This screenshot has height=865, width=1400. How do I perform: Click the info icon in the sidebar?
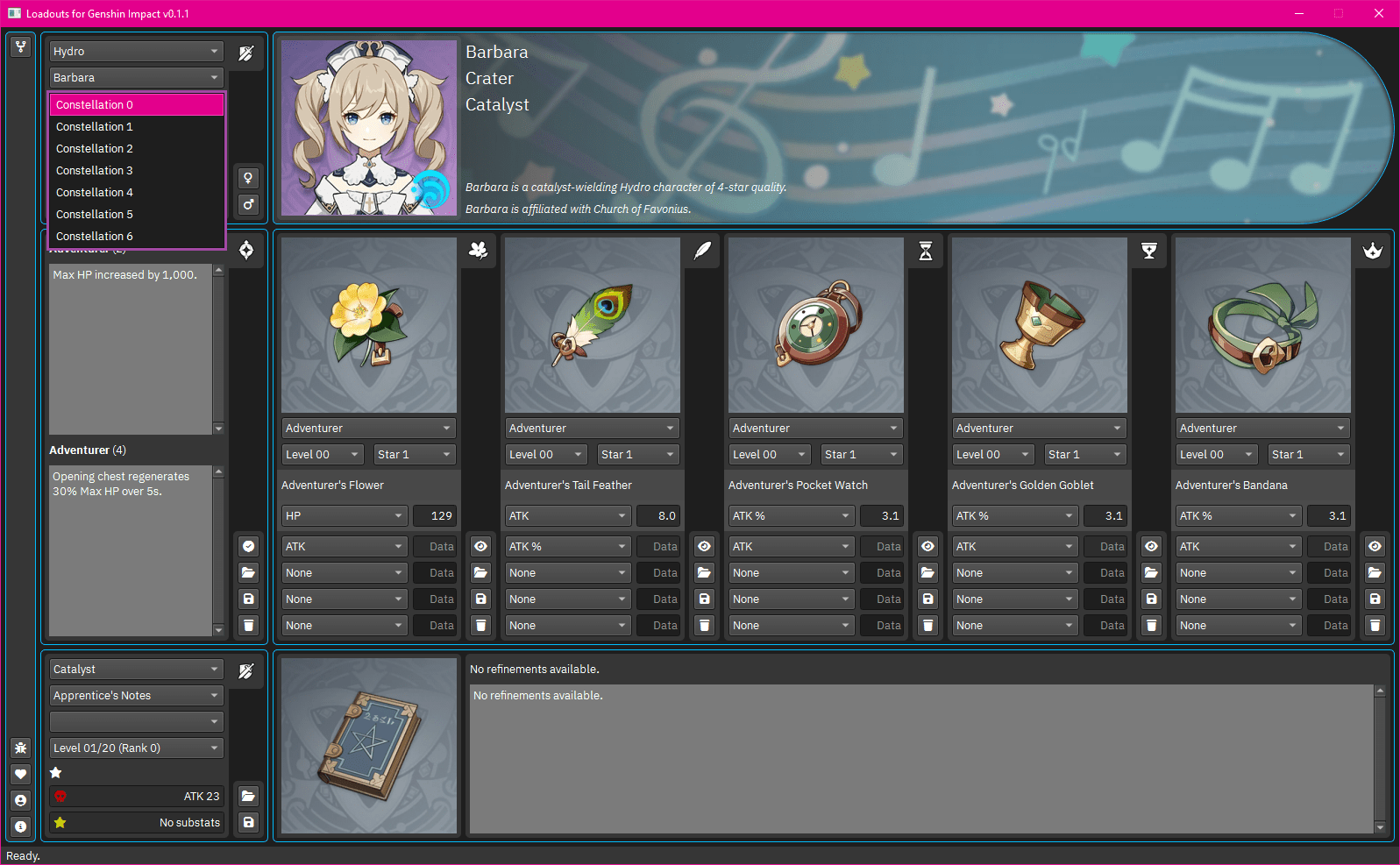(21, 826)
